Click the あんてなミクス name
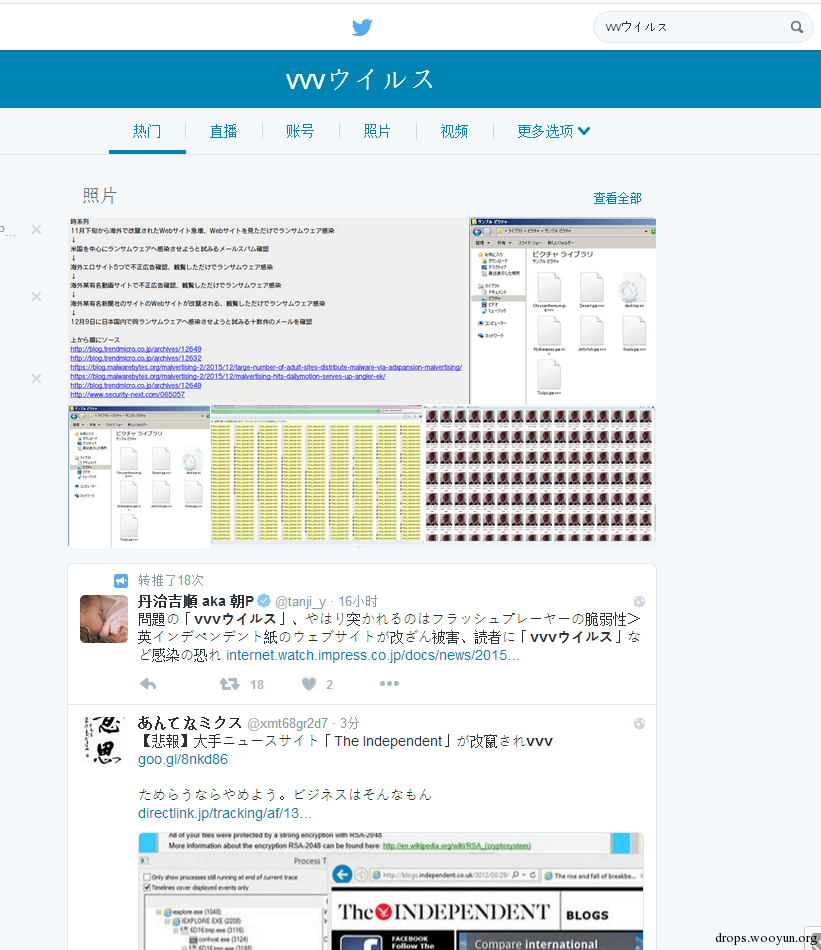This screenshot has height=950, width=821. (x=190, y=723)
